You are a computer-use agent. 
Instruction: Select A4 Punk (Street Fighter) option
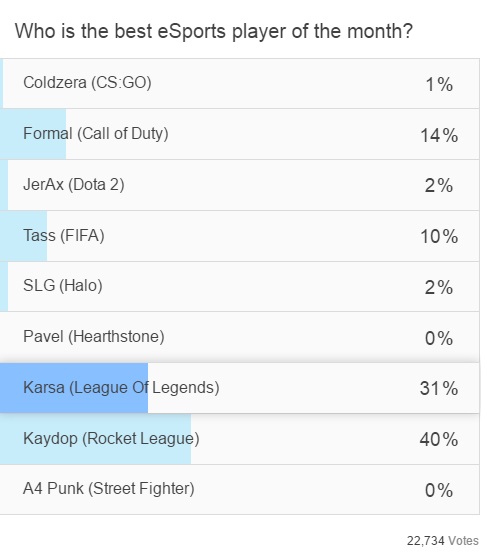240,490
